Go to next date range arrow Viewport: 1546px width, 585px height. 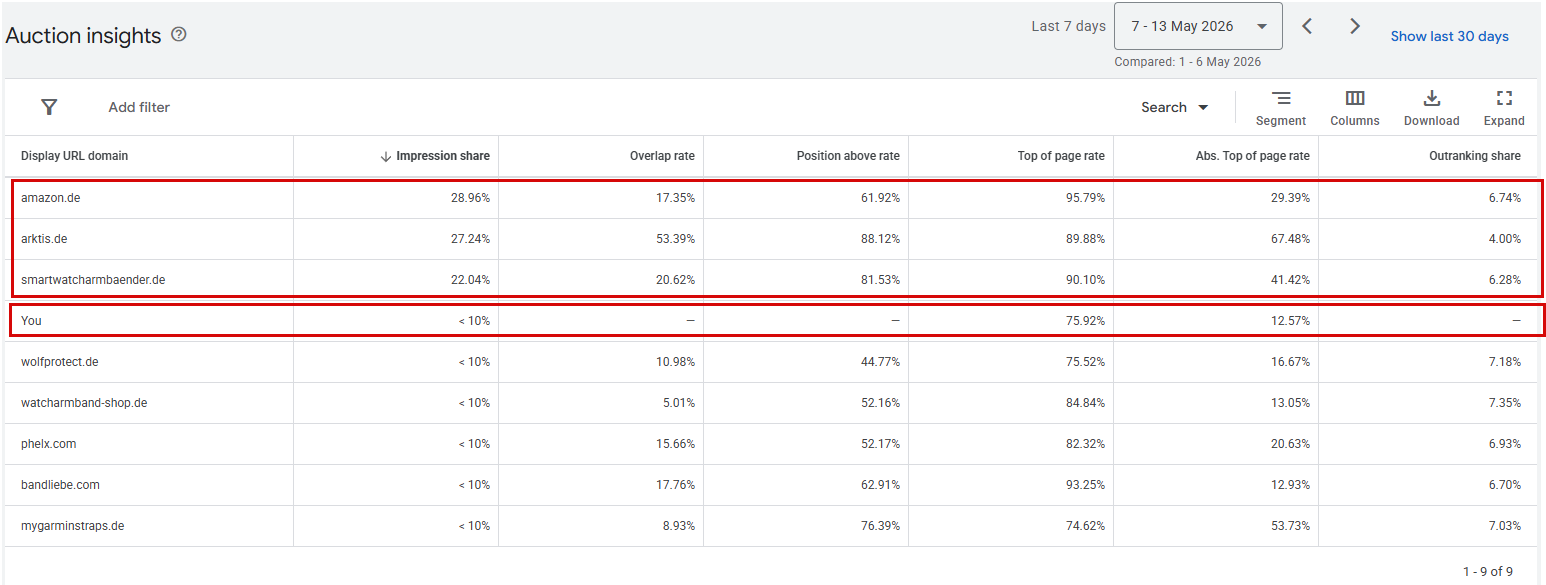coord(1355,26)
